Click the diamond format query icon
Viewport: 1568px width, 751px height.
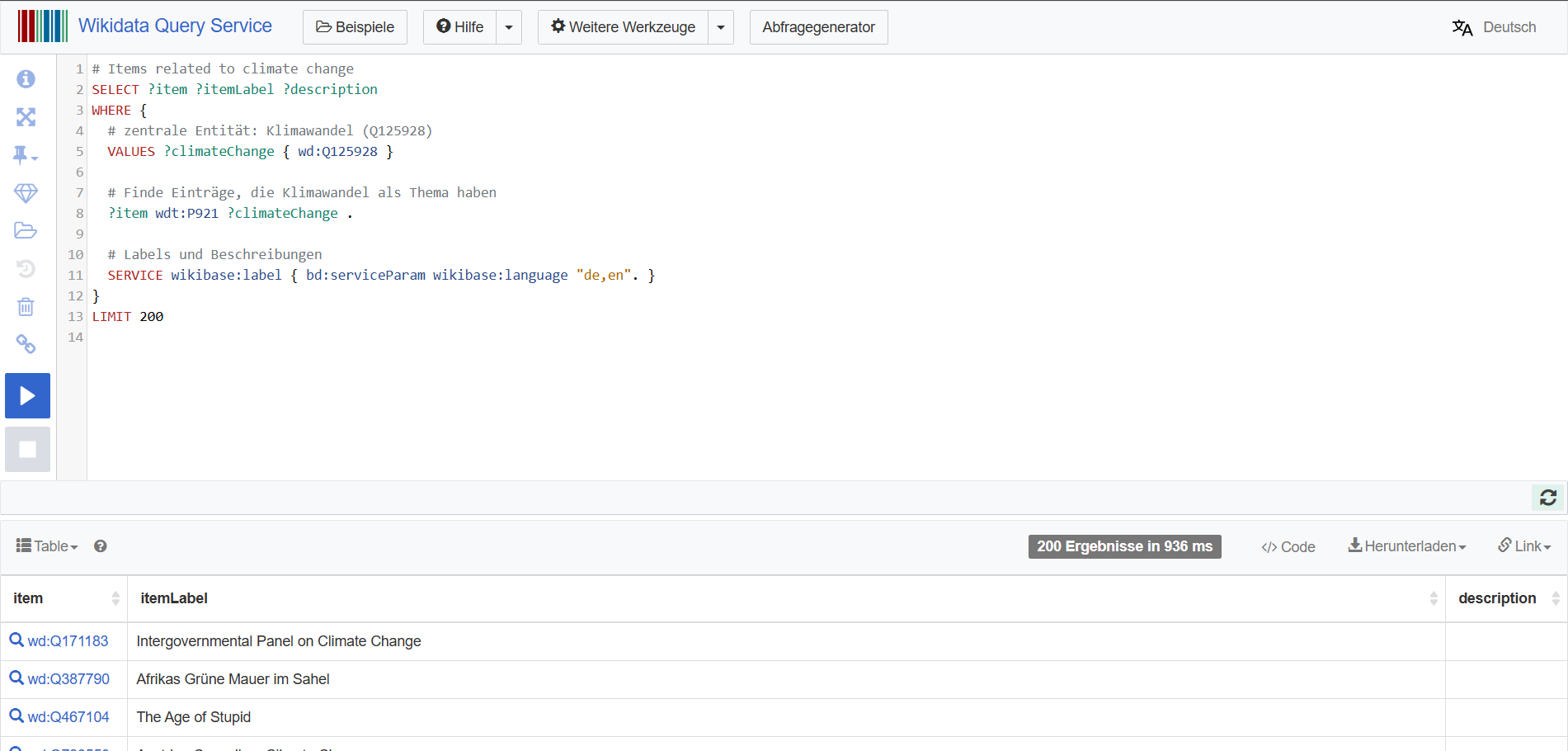(x=26, y=193)
